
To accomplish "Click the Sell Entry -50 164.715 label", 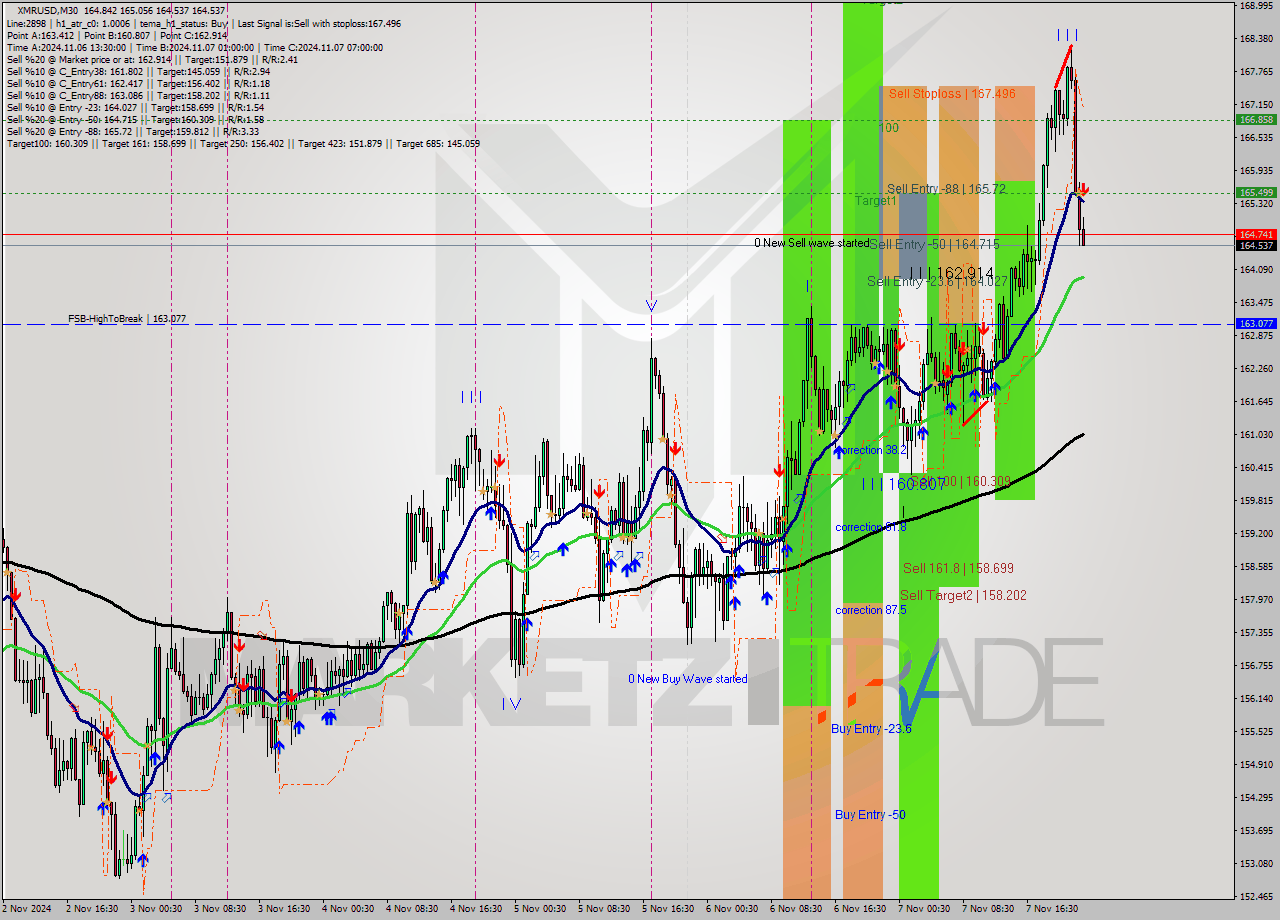I will (x=934, y=244).
